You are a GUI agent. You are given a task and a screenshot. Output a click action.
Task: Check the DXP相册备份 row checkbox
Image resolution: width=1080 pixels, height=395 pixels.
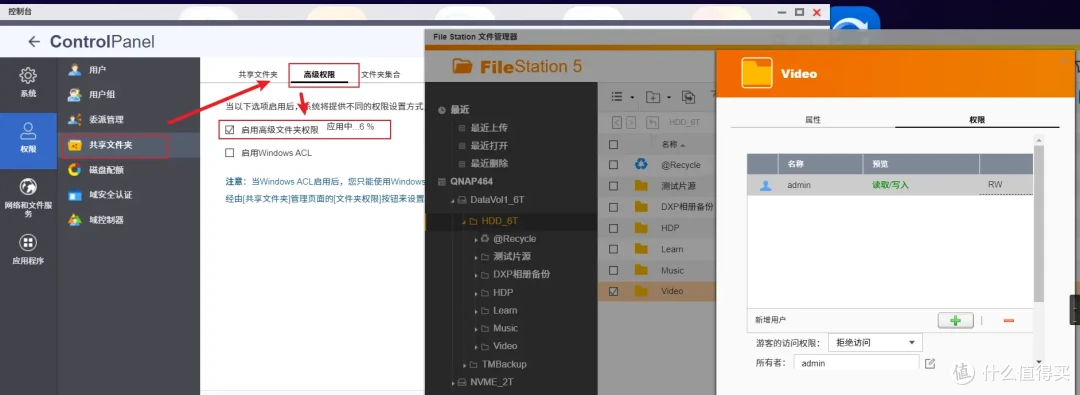coord(614,207)
